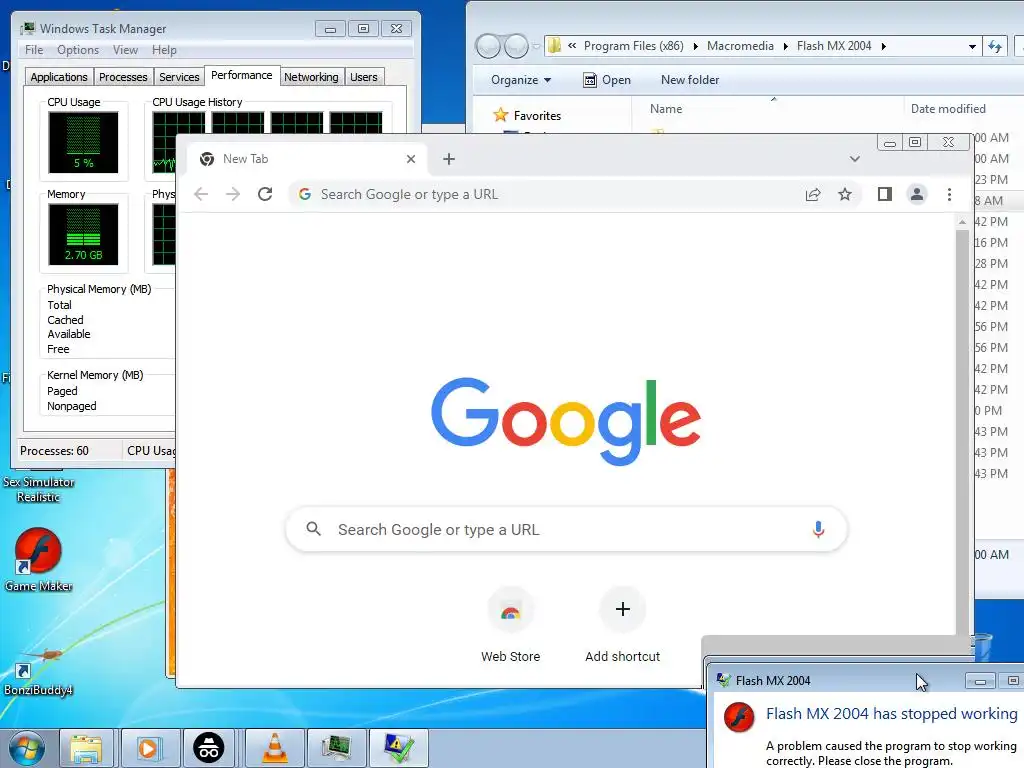Select the Sex Simulator Realistic desktop label
This screenshot has width=1024, height=768.
pyautogui.click(x=39, y=489)
